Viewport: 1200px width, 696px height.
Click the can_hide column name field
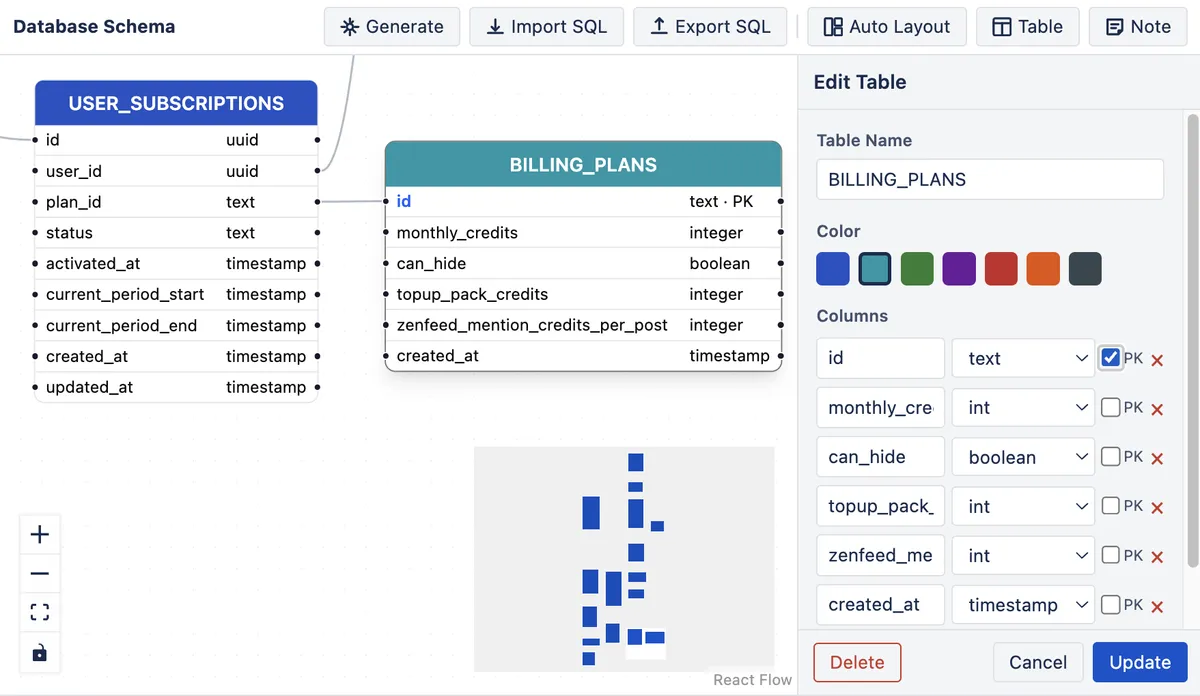[880, 457]
